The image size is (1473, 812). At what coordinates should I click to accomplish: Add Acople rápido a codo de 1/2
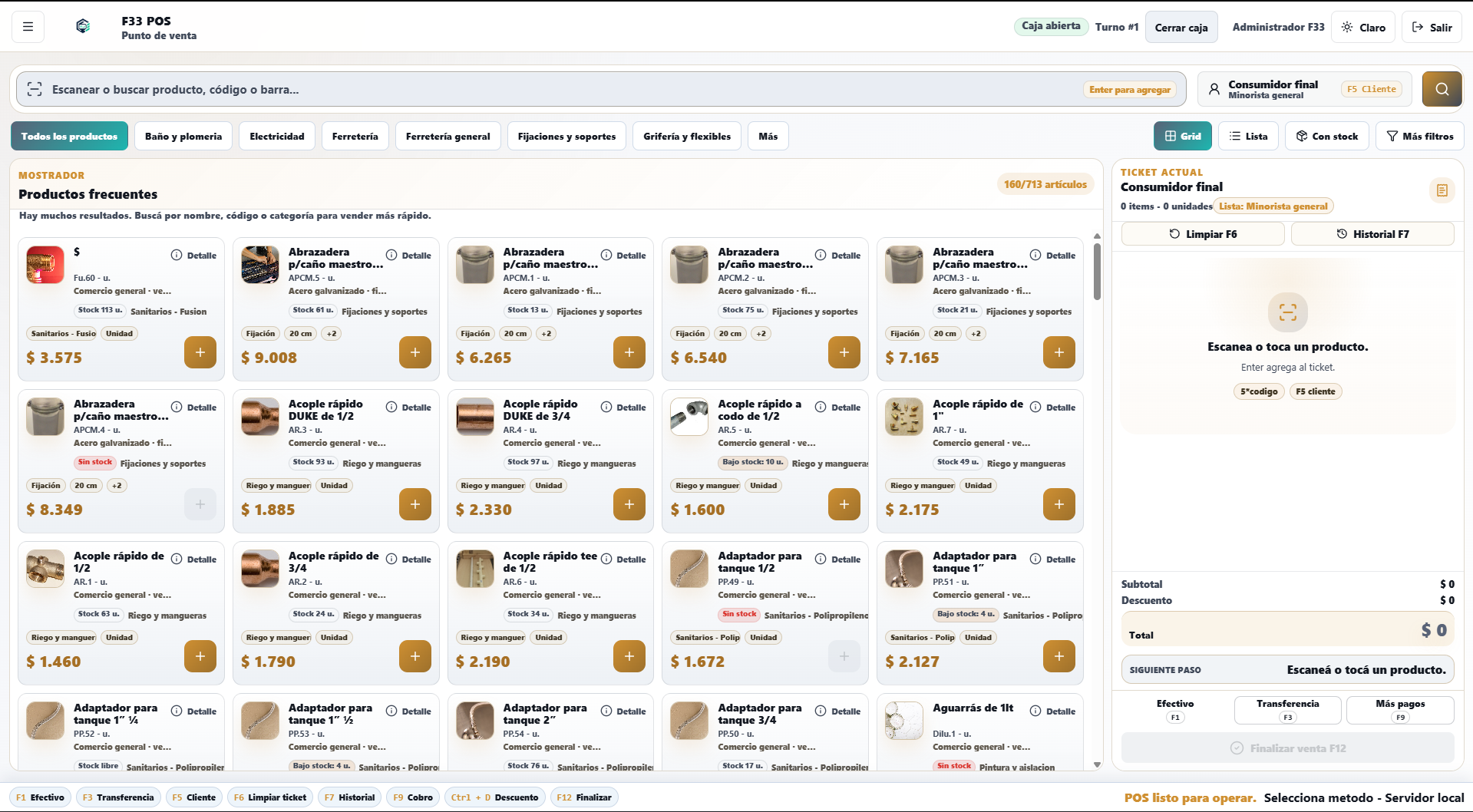(844, 504)
